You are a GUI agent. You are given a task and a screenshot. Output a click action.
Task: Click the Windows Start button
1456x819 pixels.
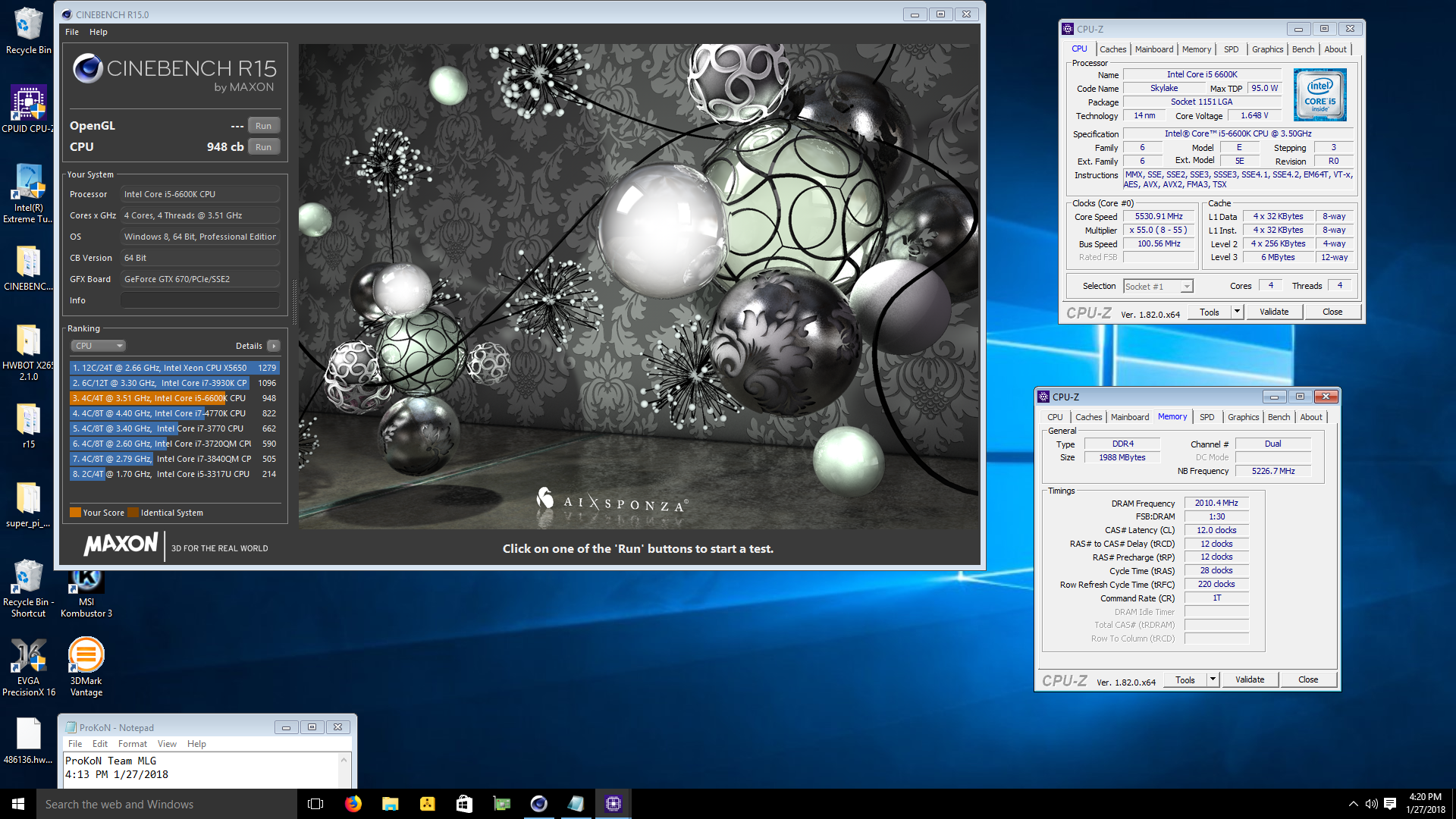(18, 804)
